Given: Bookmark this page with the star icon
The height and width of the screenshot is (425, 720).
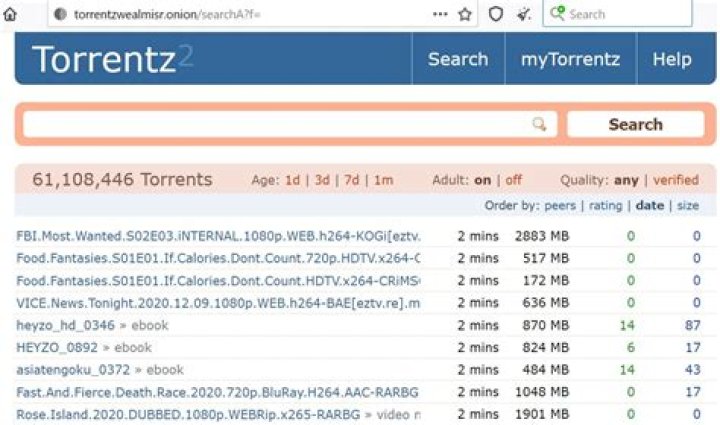Looking at the screenshot, I should 466,14.
